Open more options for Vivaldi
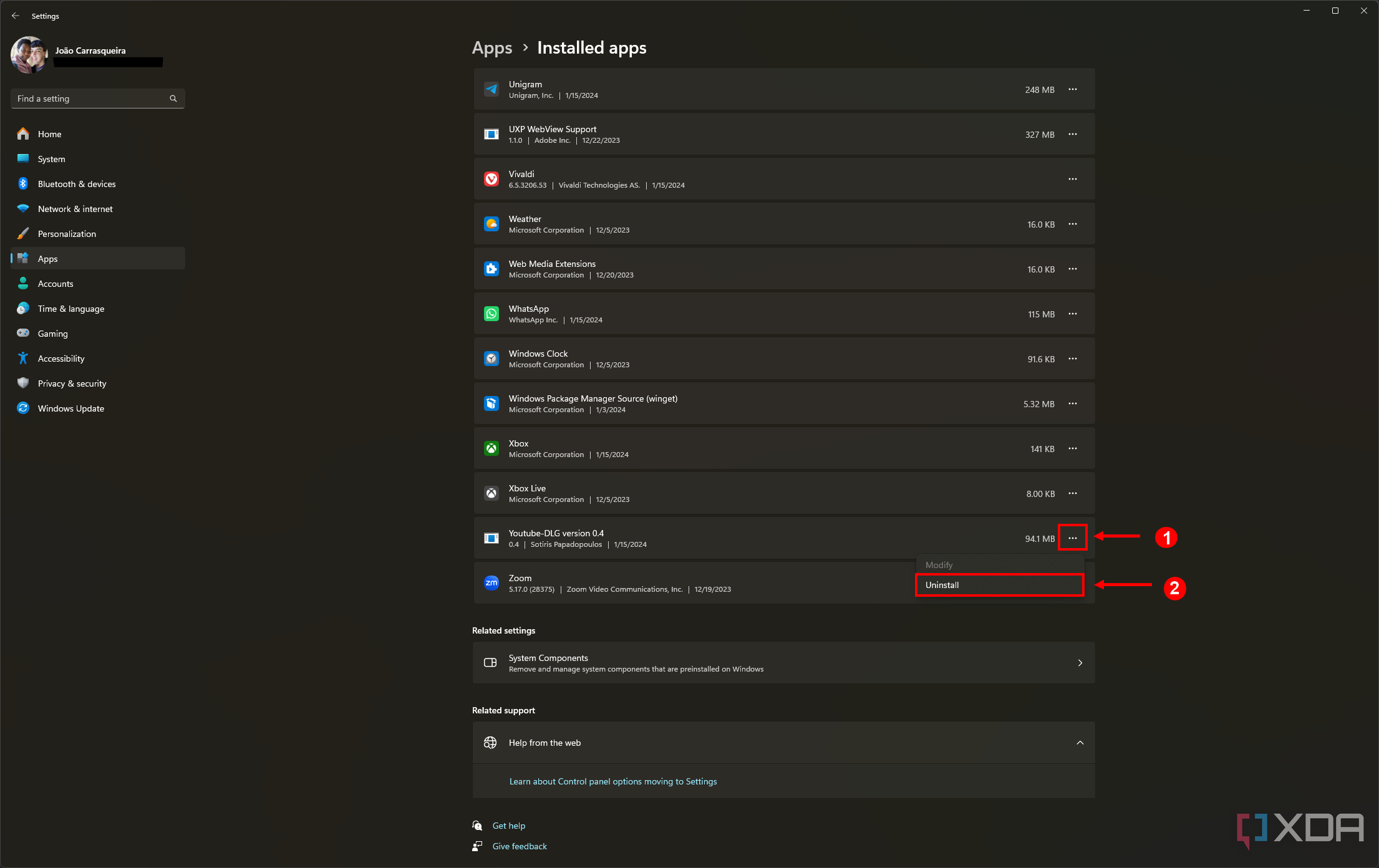The width and height of the screenshot is (1379, 868). (x=1073, y=180)
